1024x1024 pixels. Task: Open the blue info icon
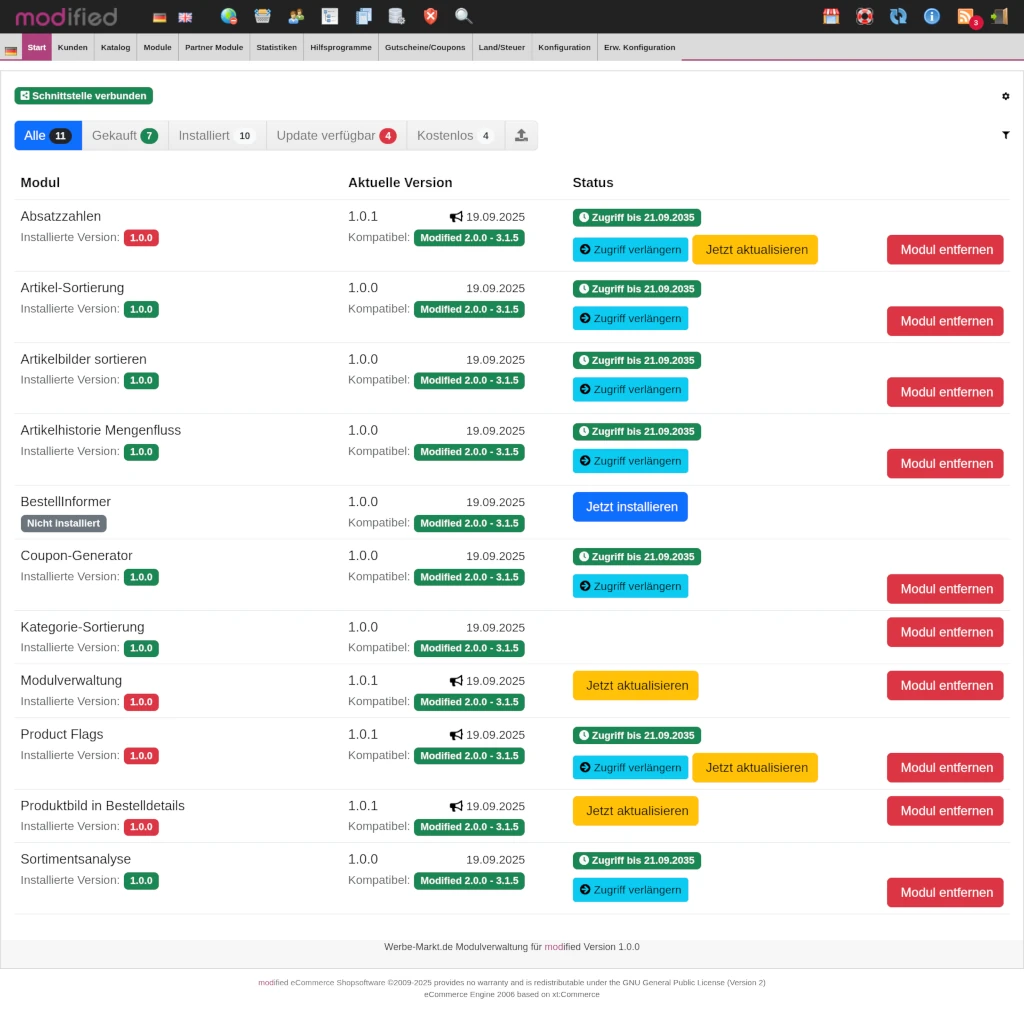(x=932, y=16)
